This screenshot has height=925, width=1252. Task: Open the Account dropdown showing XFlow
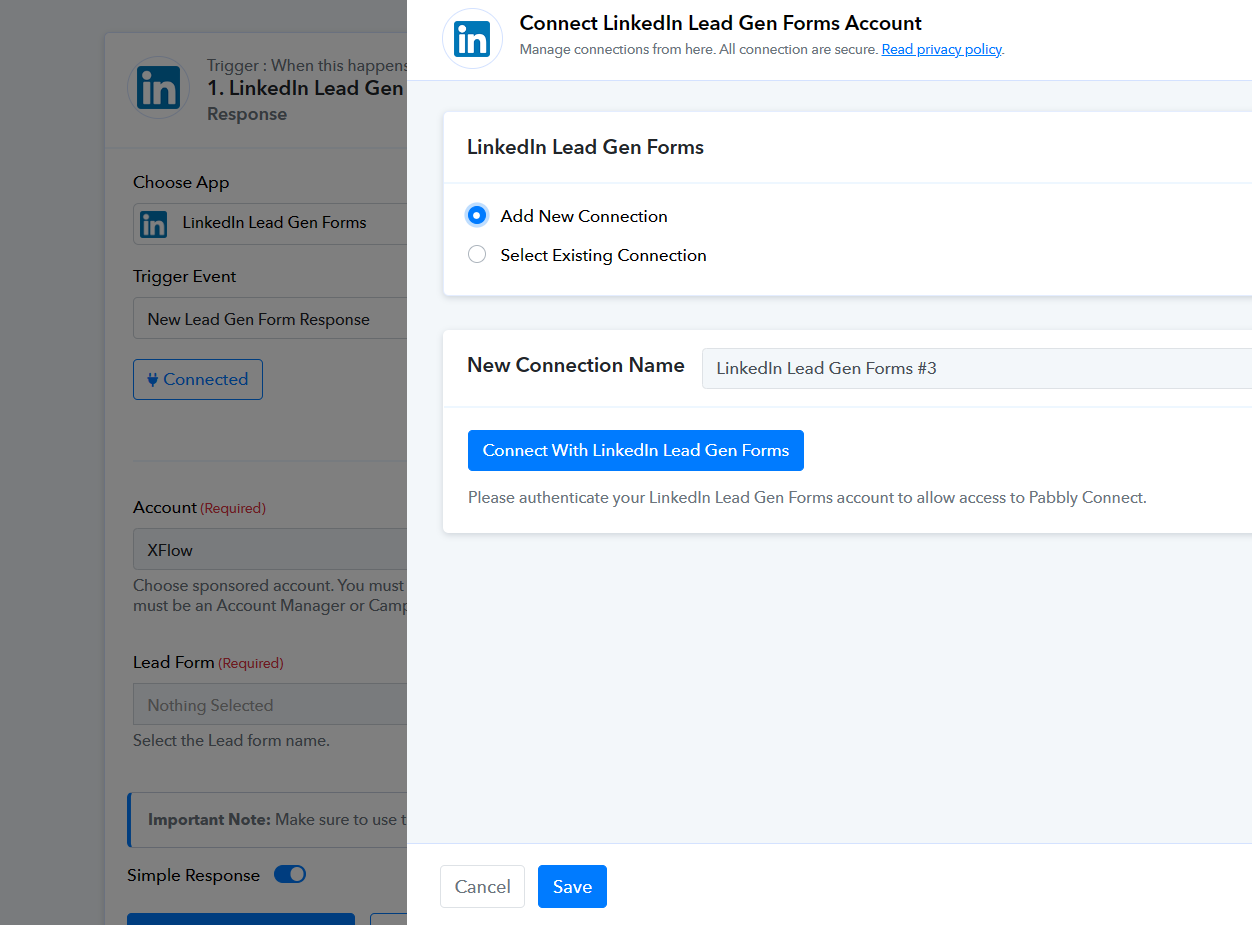pos(270,550)
